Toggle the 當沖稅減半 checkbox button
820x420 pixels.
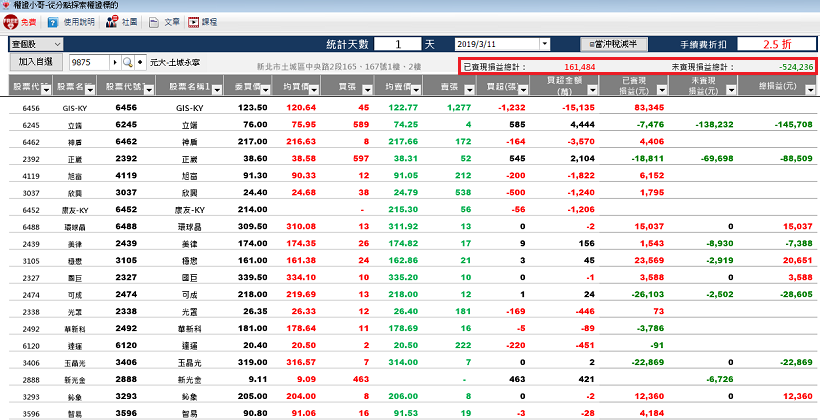click(x=614, y=44)
